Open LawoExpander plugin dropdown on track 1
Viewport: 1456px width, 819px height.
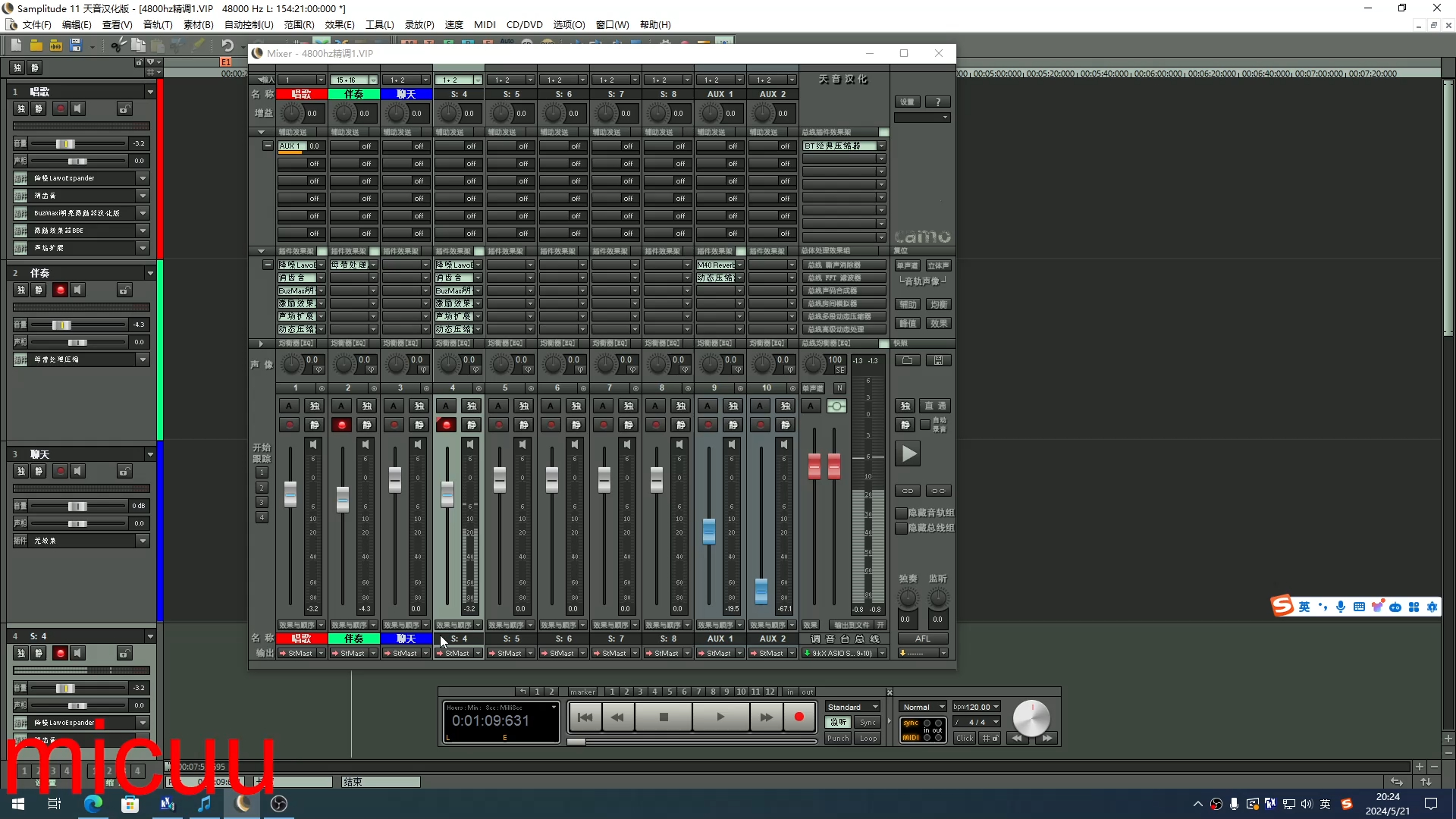[x=143, y=178]
